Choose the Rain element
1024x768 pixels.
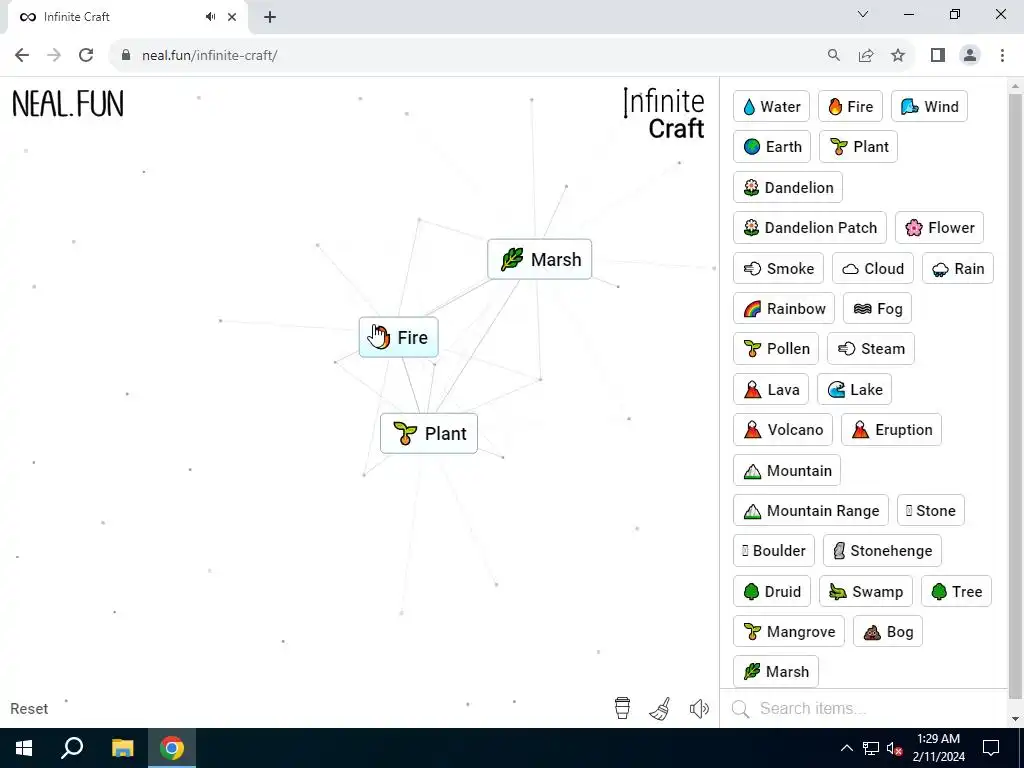(x=958, y=268)
